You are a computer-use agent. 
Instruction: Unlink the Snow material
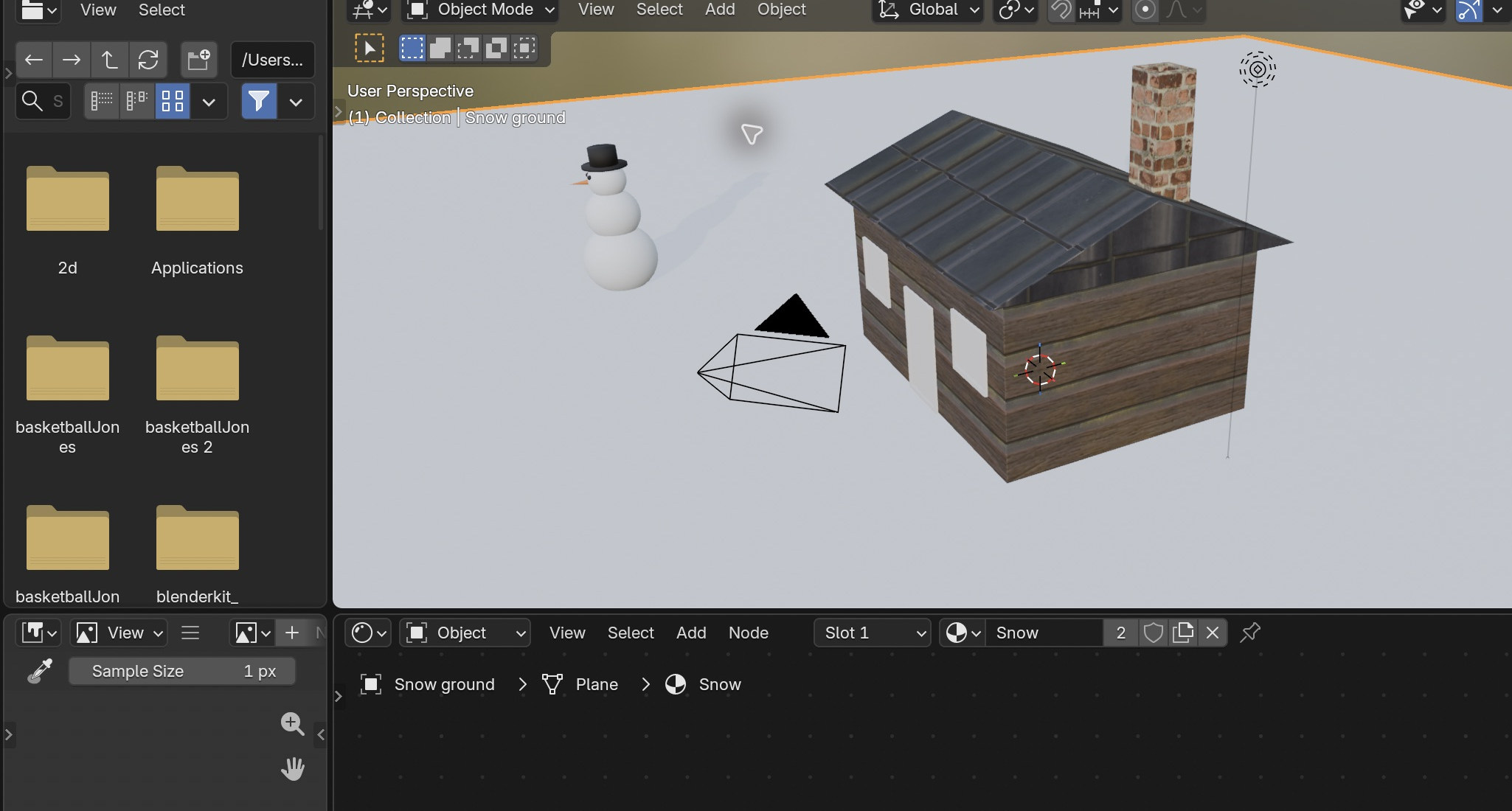[1213, 633]
